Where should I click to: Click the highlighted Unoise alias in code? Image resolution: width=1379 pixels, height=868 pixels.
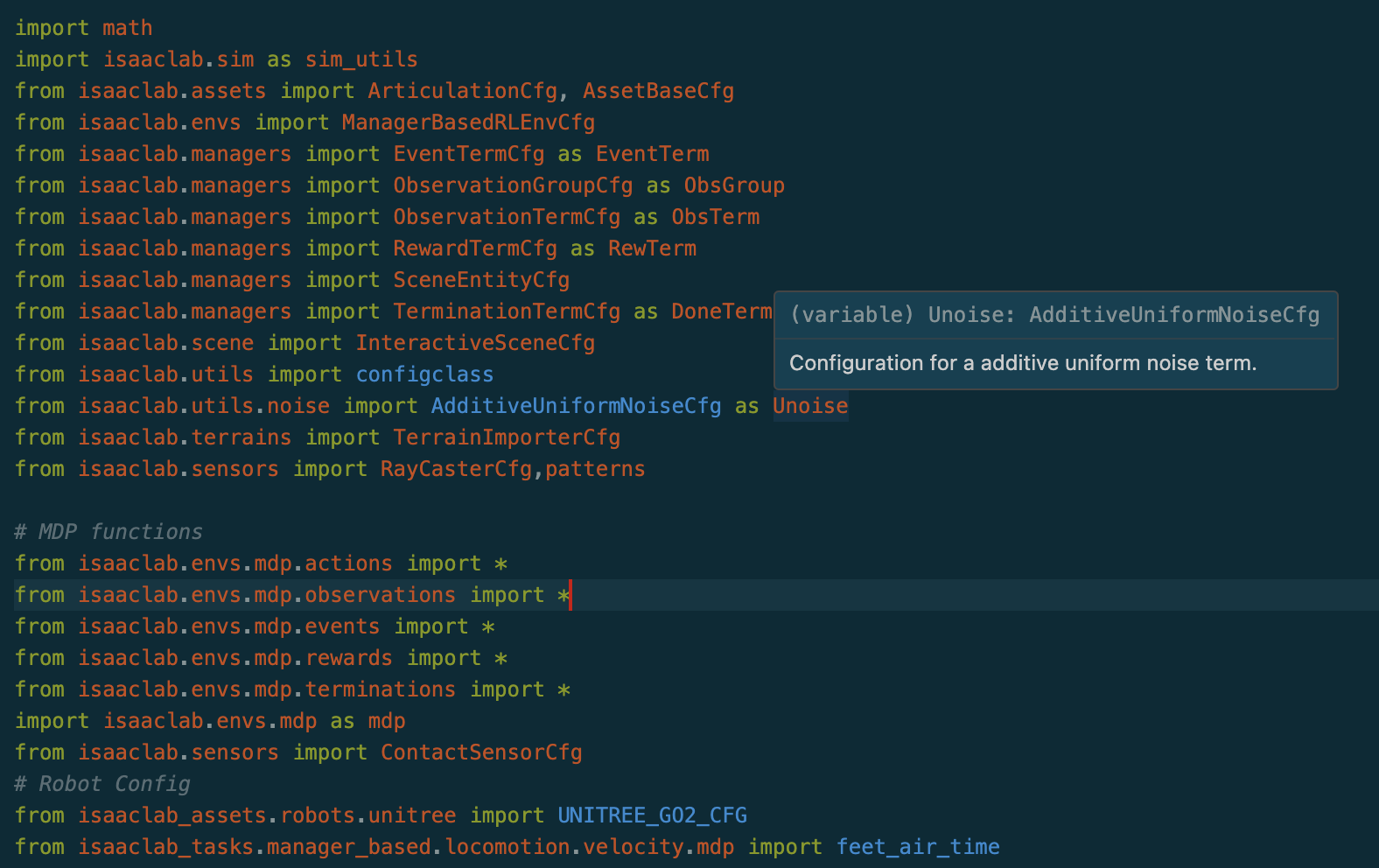point(810,406)
